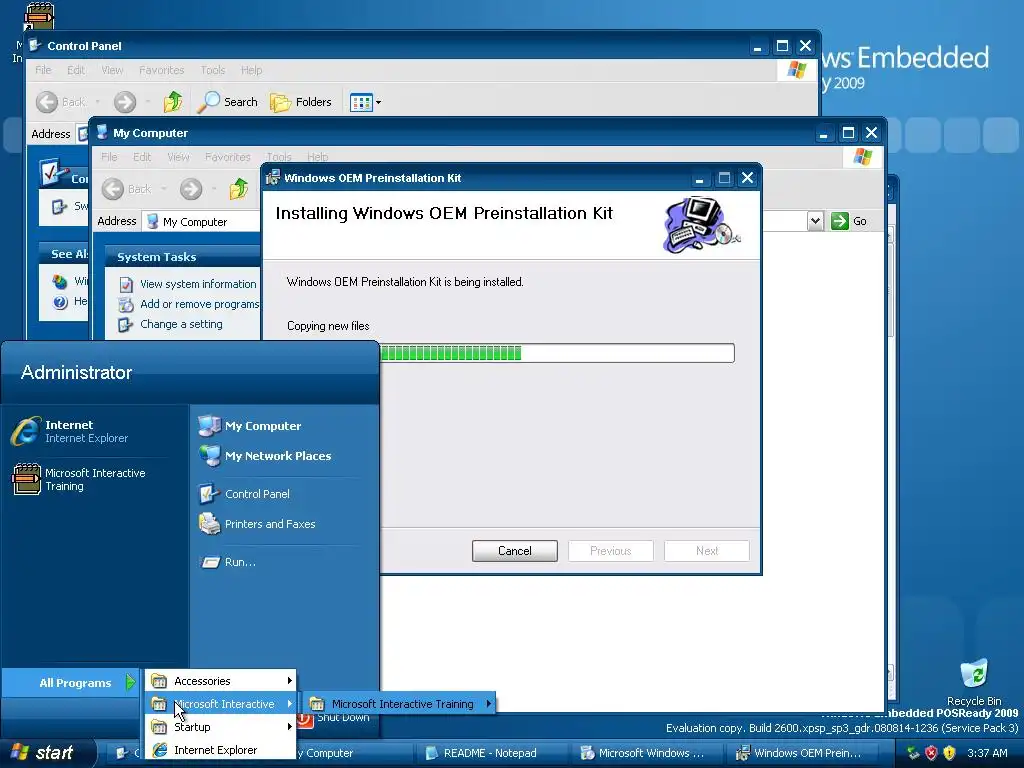Expand the Accessories programs folder
The width and height of the screenshot is (1024, 768).
coord(221,681)
